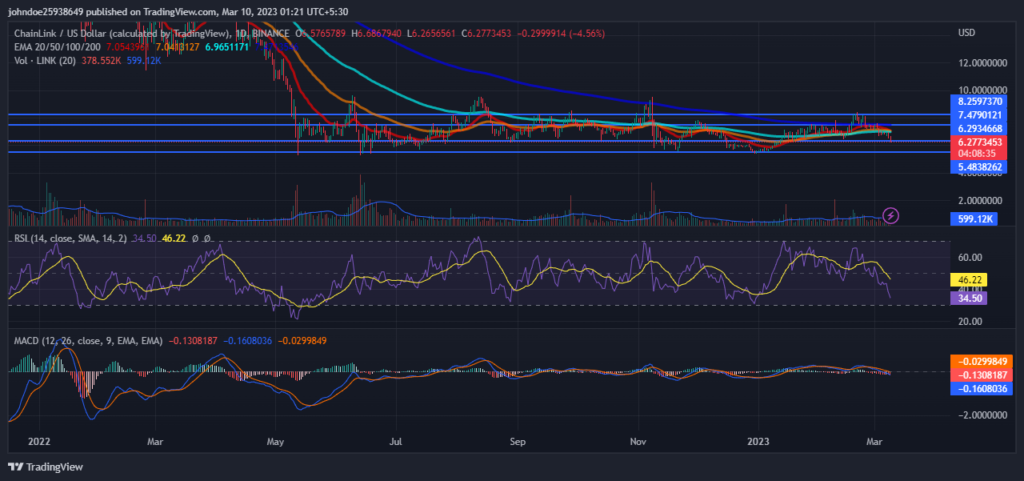
Task: Click the purple lightning bolt icon
Action: point(890,215)
